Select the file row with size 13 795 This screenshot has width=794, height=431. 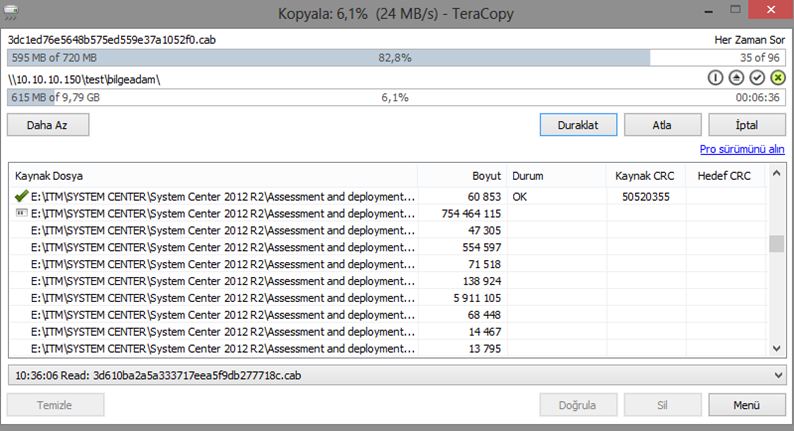(387, 348)
